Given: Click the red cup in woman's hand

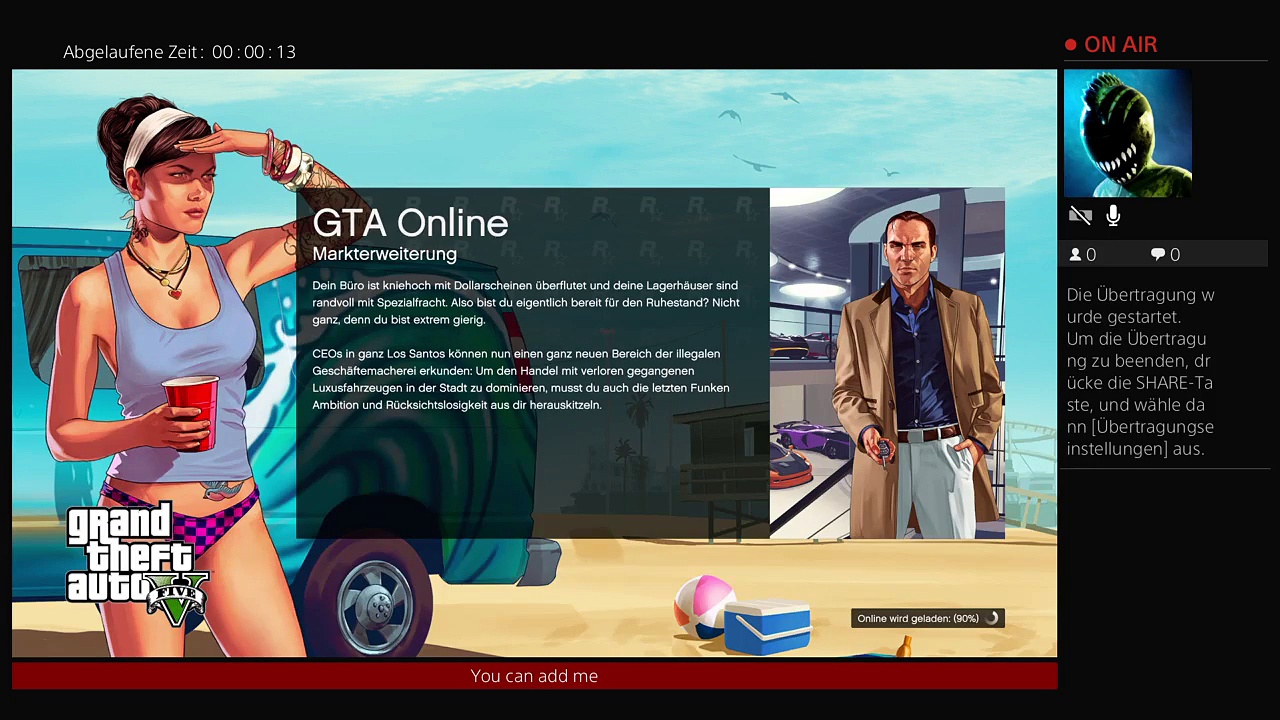Looking at the screenshot, I should click(190, 410).
